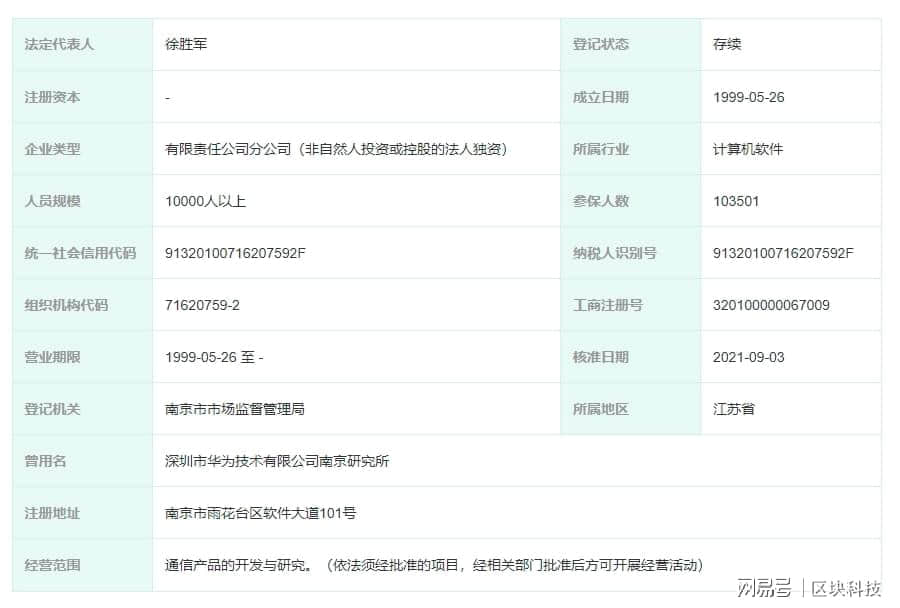900x608 pixels.
Task: Click the 核准日期 label cell
Action: click(x=630, y=357)
